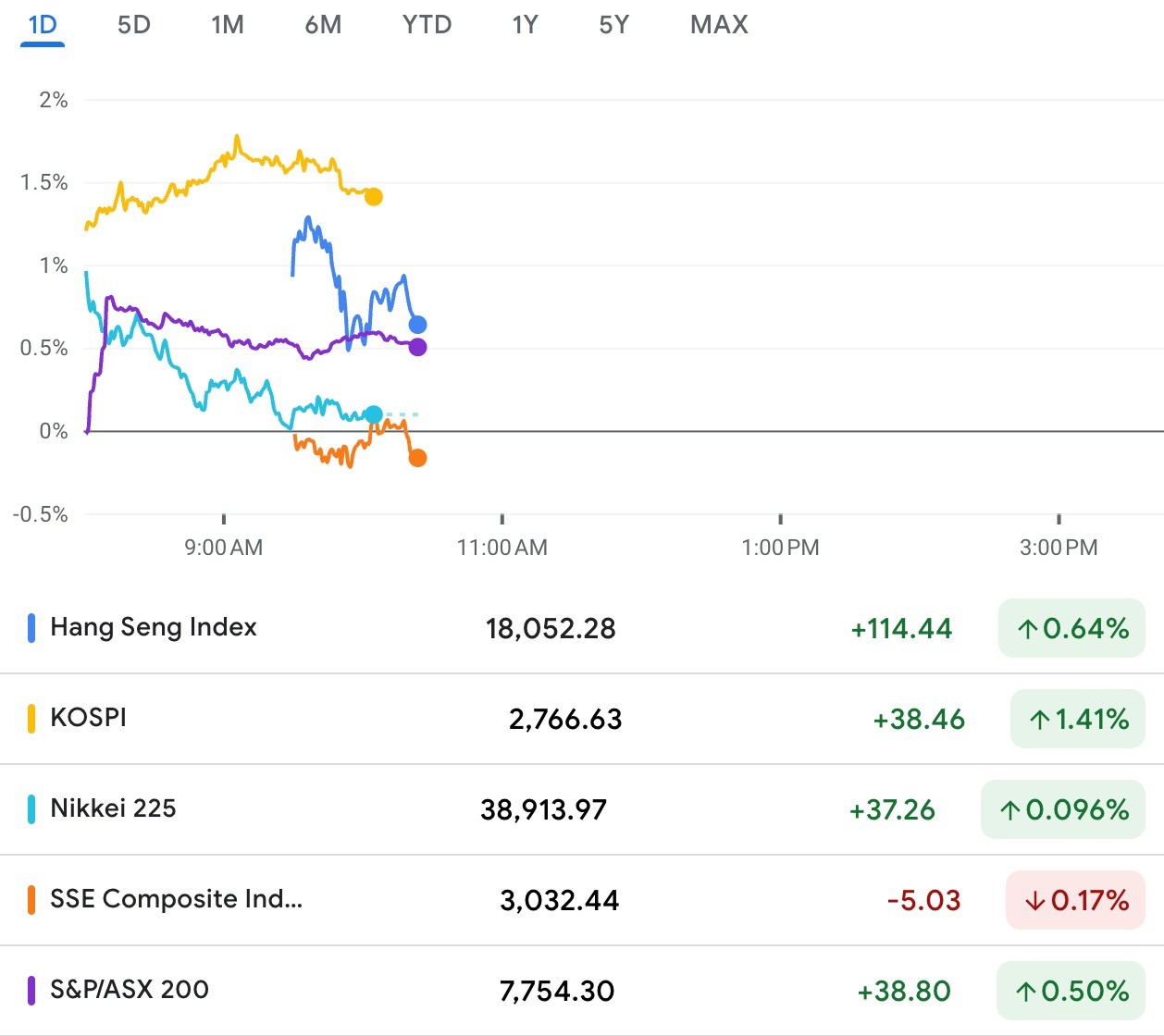This screenshot has height=1036, width=1164.
Task: Click the 1:00 PM time axis label
Action: [x=781, y=548]
